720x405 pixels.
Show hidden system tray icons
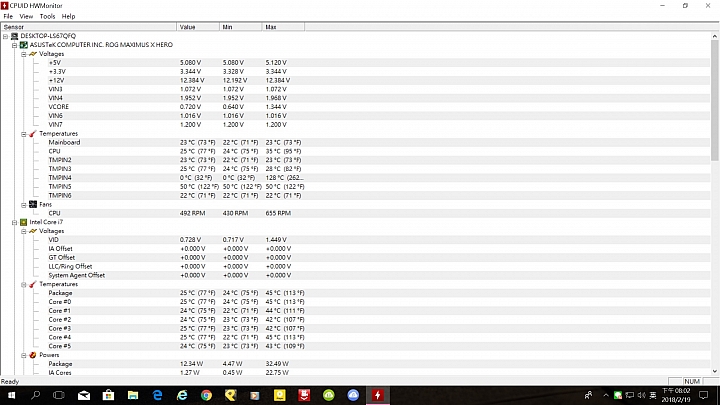click(606, 395)
